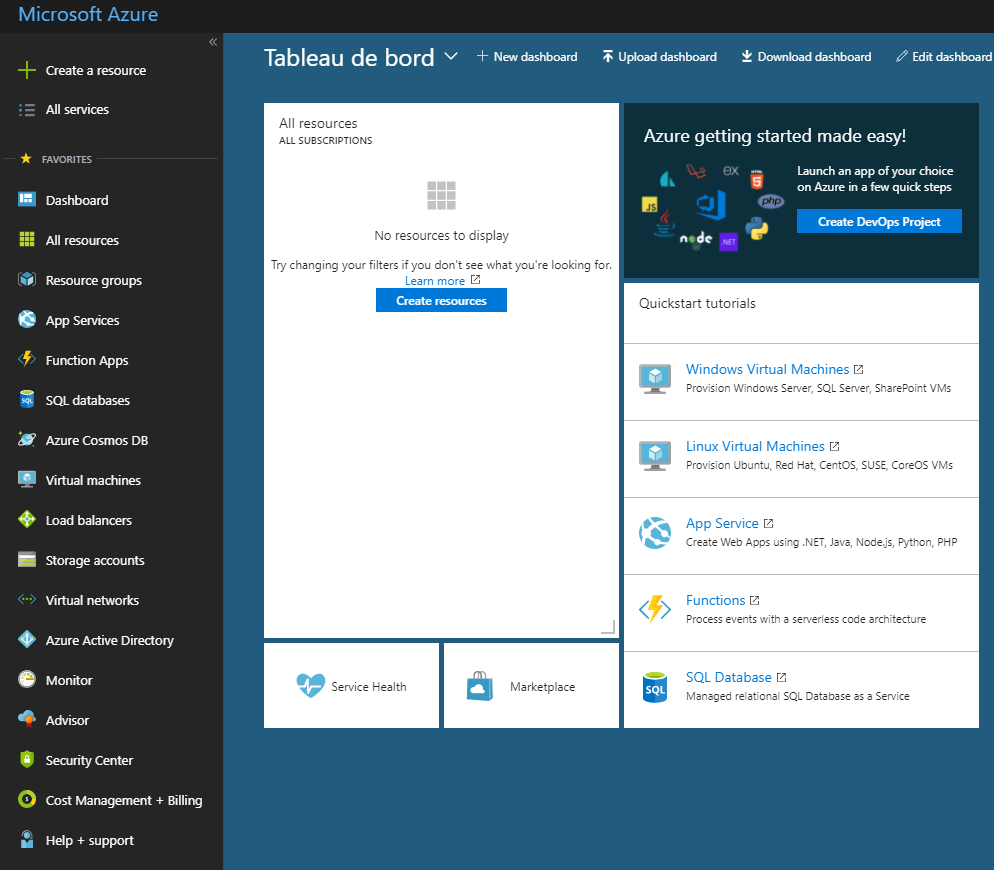This screenshot has width=994, height=870.
Task: Click the Create DevOps Project button
Action: coord(879,221)
